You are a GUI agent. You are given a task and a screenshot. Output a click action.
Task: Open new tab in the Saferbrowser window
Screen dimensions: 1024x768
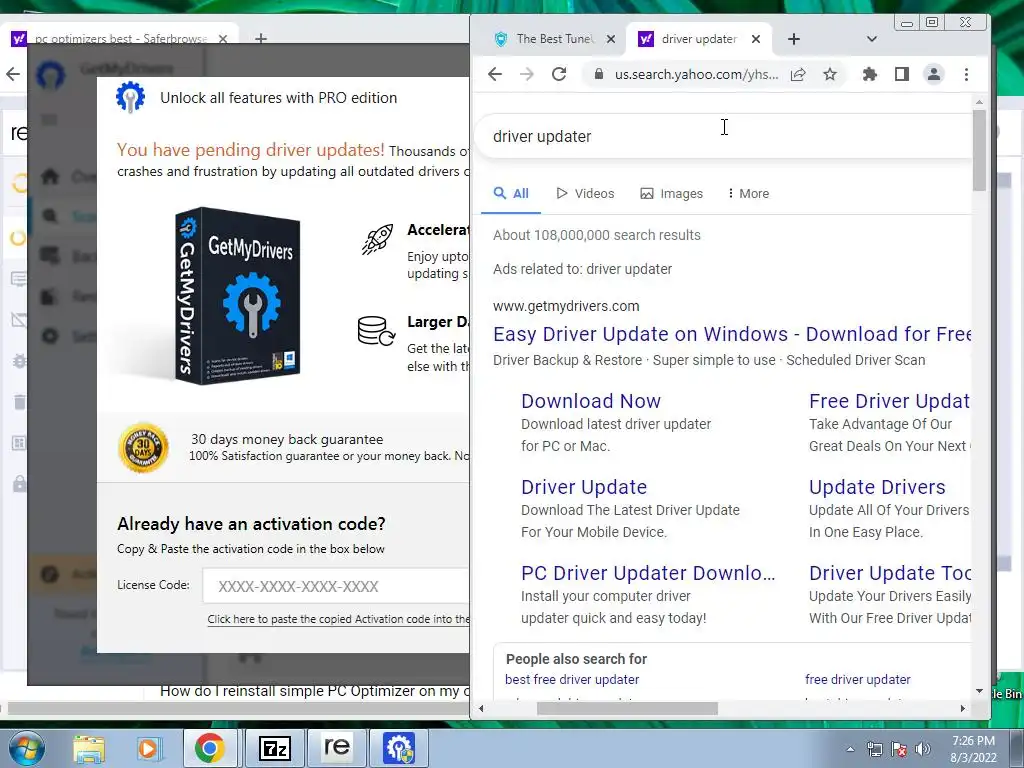261,39
